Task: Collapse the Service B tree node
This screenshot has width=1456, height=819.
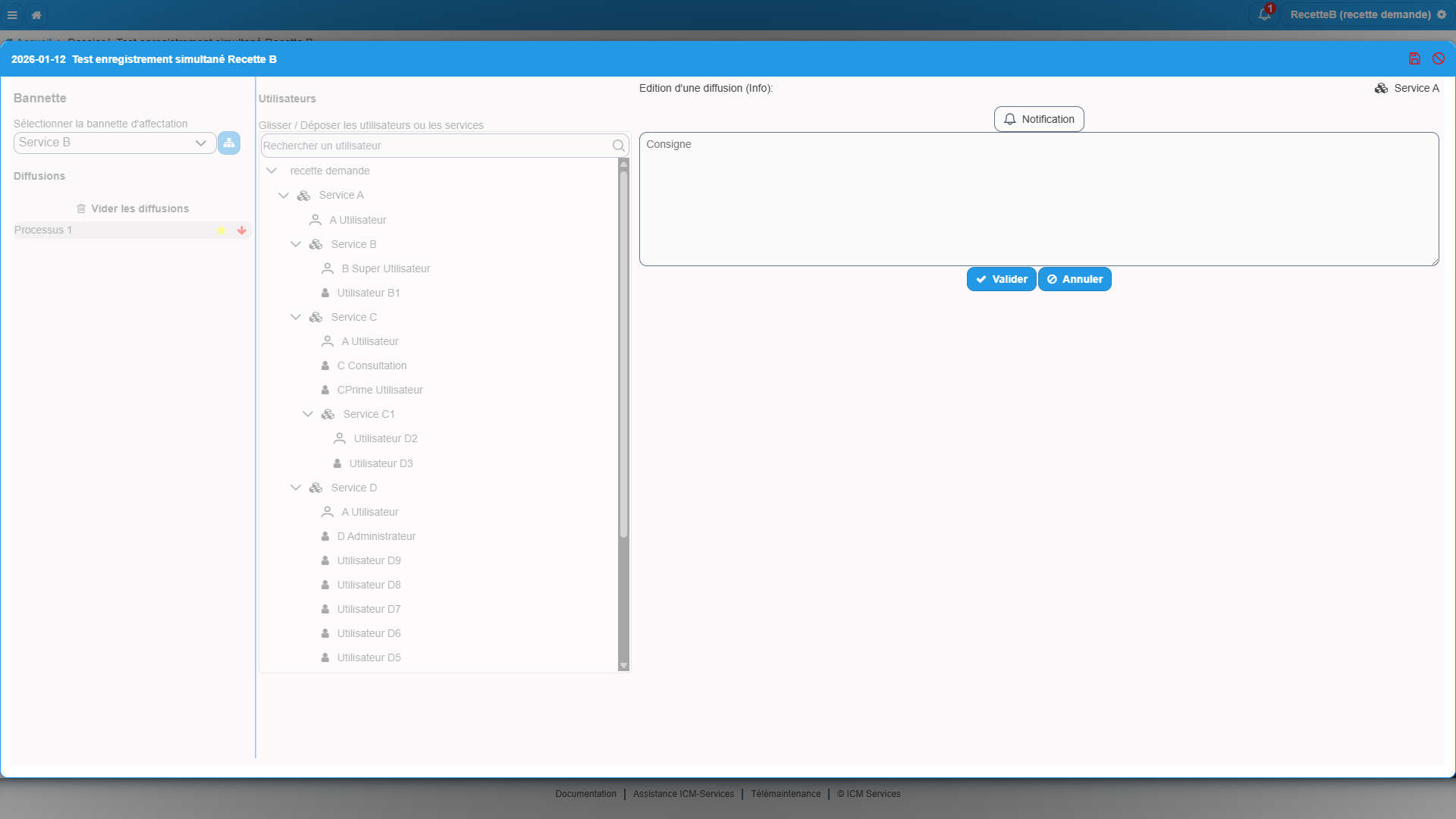Action: click(x=296, y=244)
